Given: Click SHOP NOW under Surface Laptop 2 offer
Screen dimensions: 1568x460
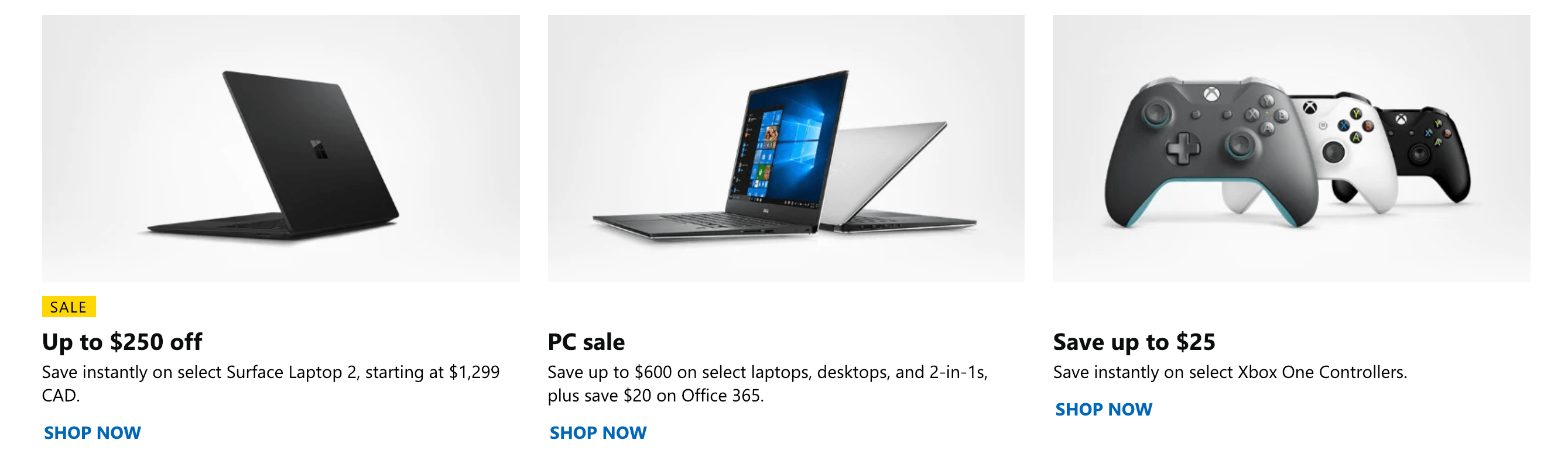Looking at the screenshot, I should point(93,432).
